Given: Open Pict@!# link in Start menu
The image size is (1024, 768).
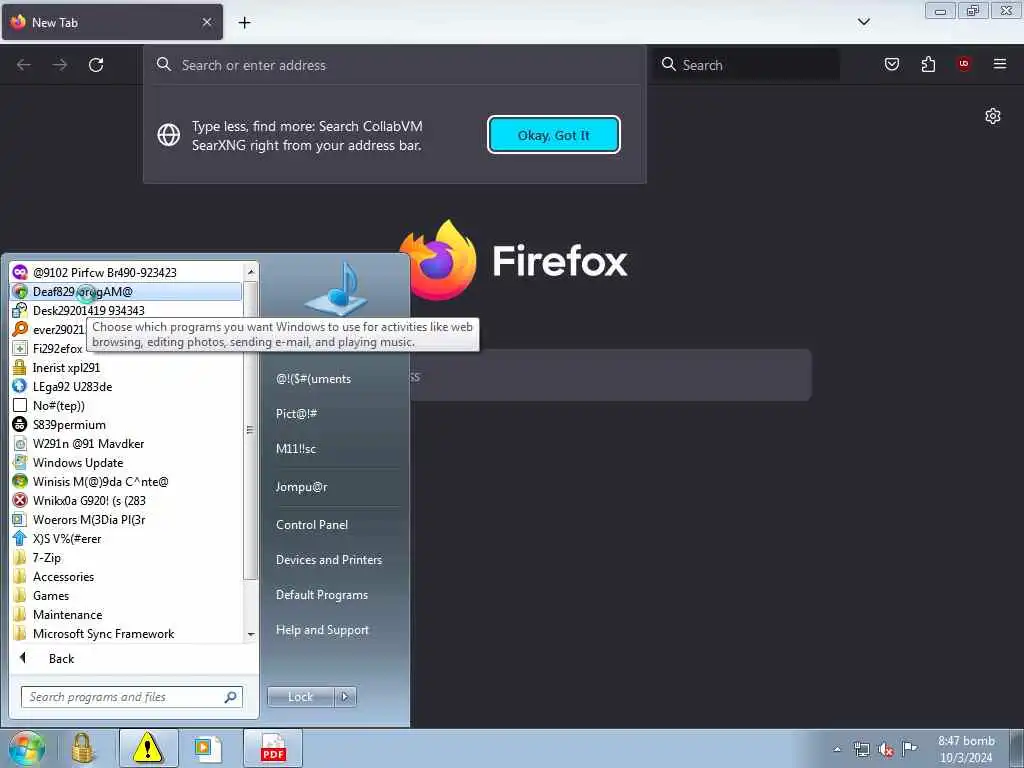Looking at the screenshot, I should pyautogui.click(x=296, y=413).
